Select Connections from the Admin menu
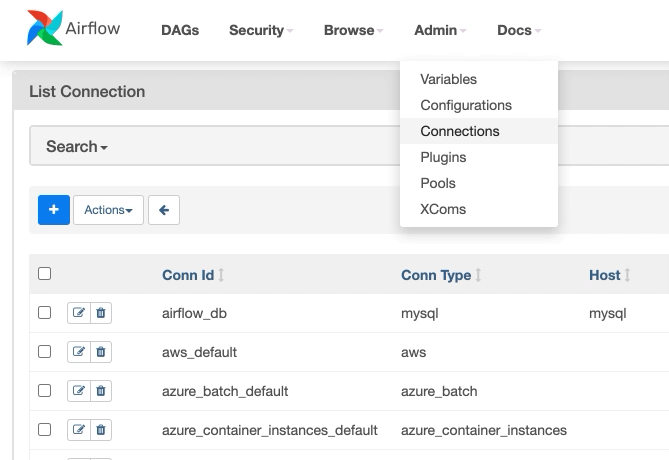669x460 pixels. (460, 131)
